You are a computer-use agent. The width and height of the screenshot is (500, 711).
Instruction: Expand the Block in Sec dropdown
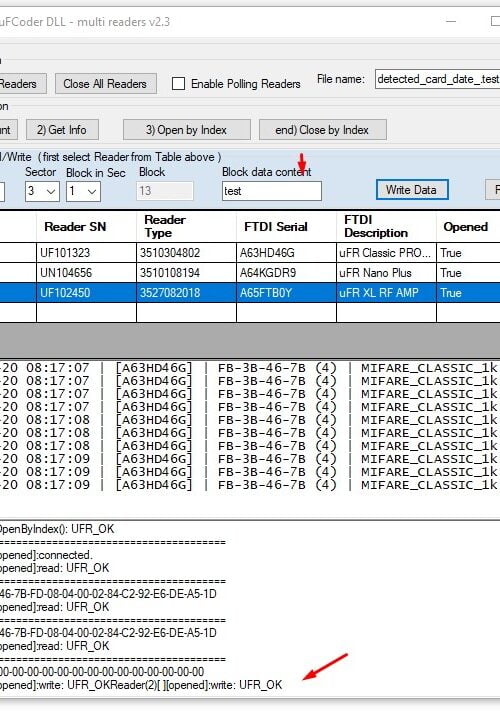[x=83, y=191]
